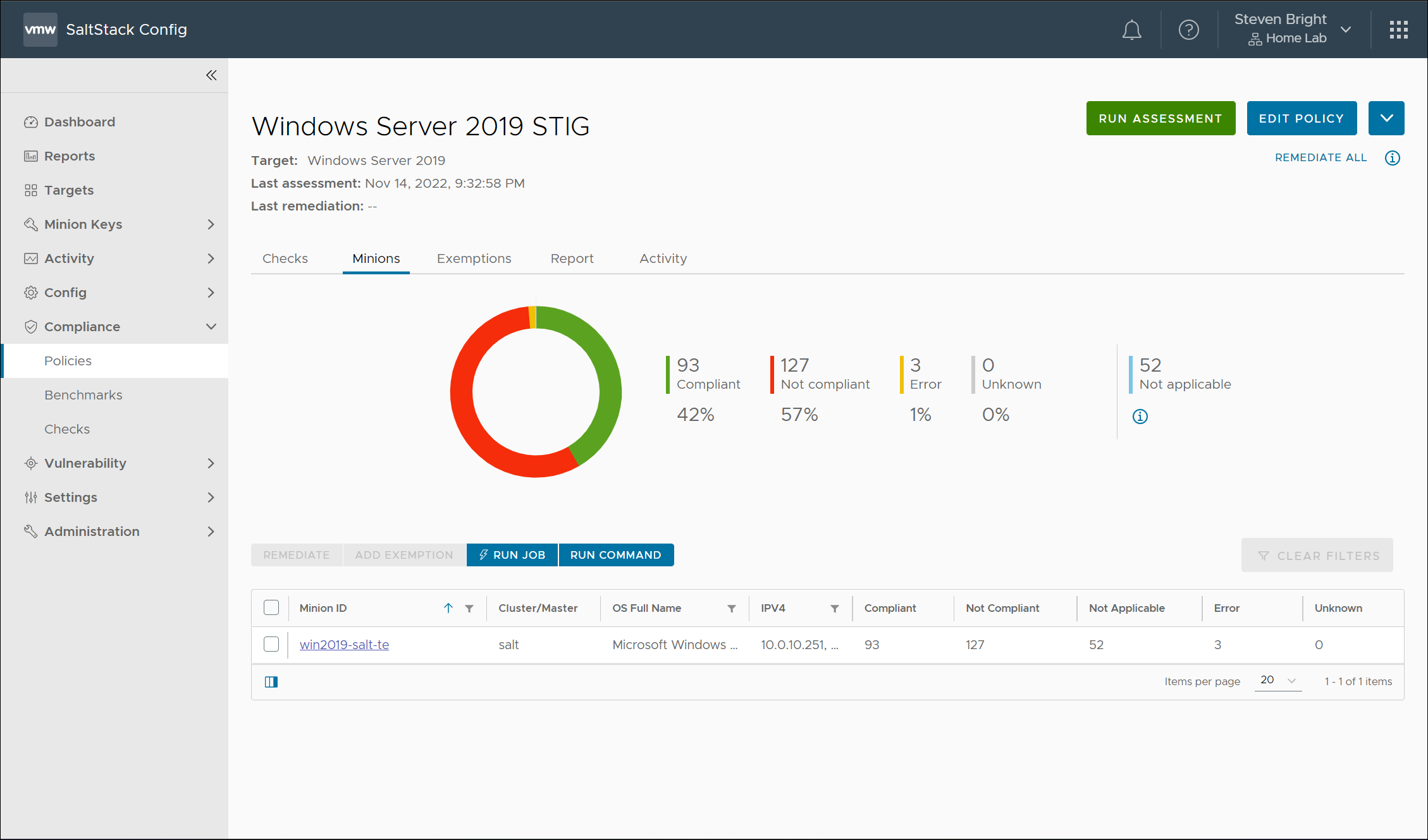The image size is (1428, 840).
Task: Check the win2019-salt-te row checkbox
Action: [x=271, y=645]
